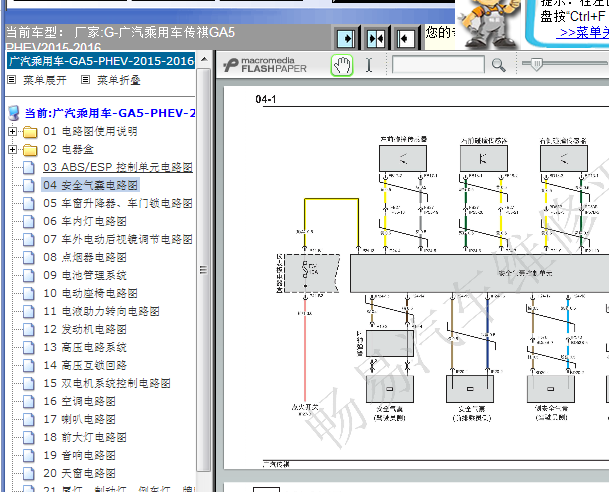Open 01 电路图使用说明
The height and width of the screenshot is (492, 609).
click(x=90, y=131)
